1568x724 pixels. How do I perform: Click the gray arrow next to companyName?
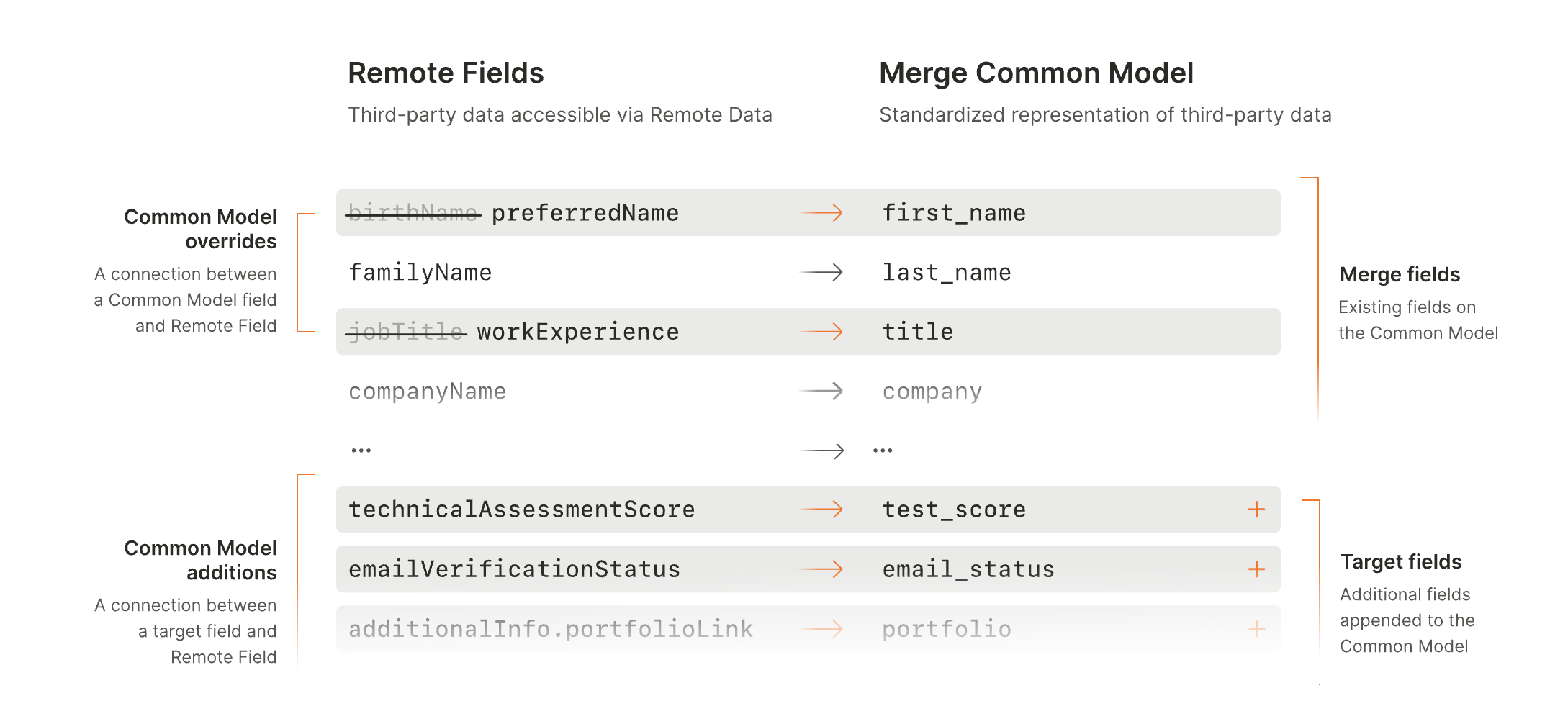tap(821, 392)
